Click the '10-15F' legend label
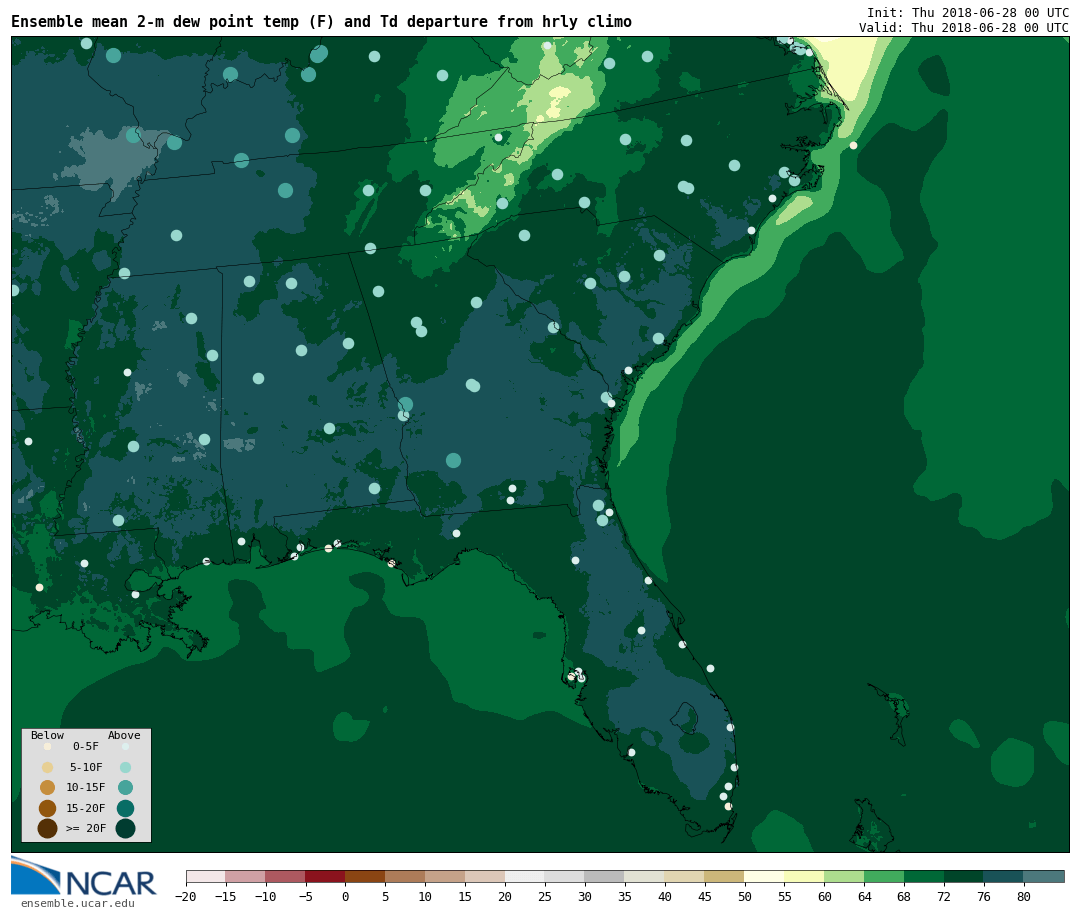This screenshot has height=915, width=1080. coord(86,787)
